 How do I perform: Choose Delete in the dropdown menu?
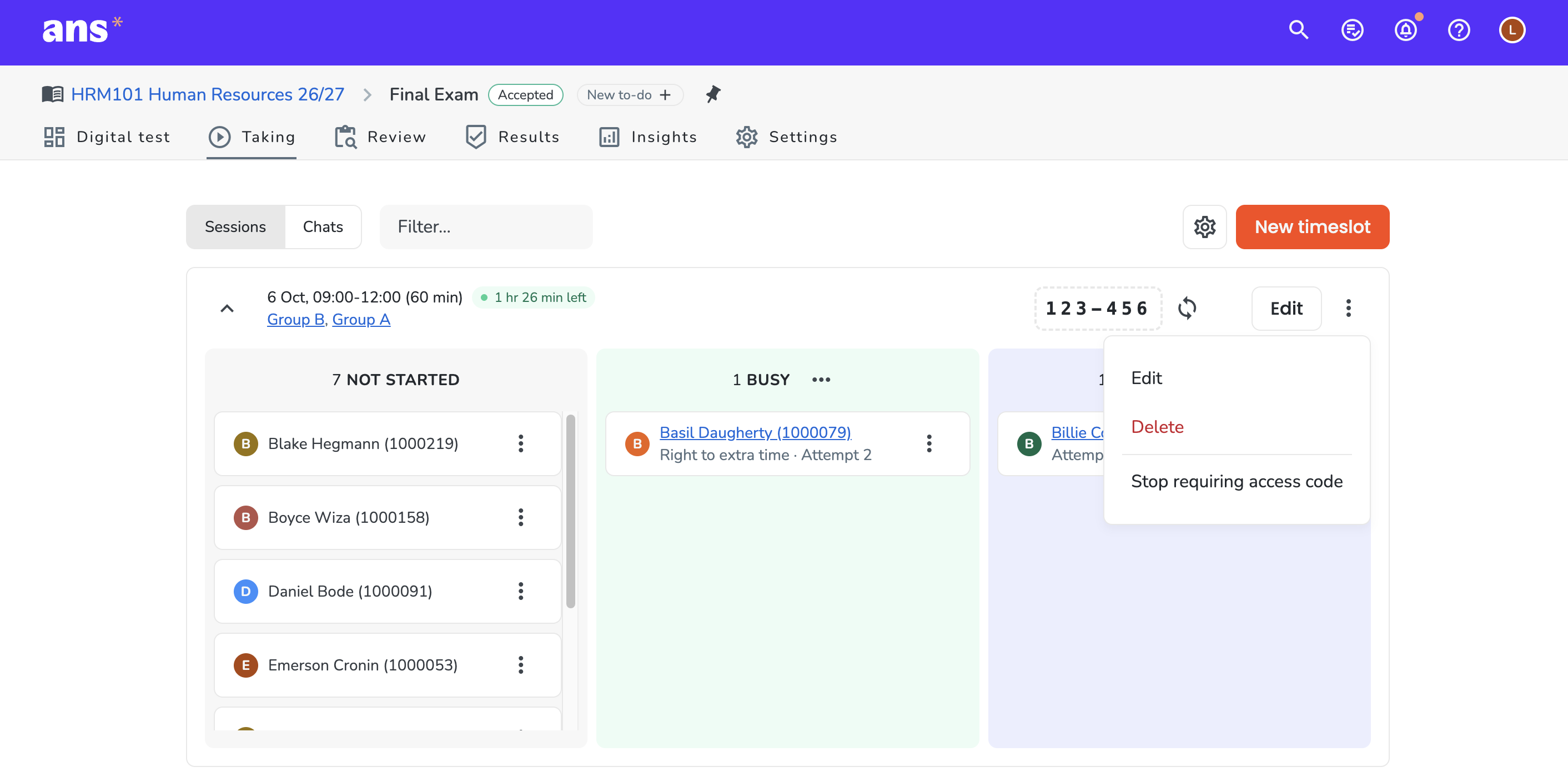tap(1237, 427)
